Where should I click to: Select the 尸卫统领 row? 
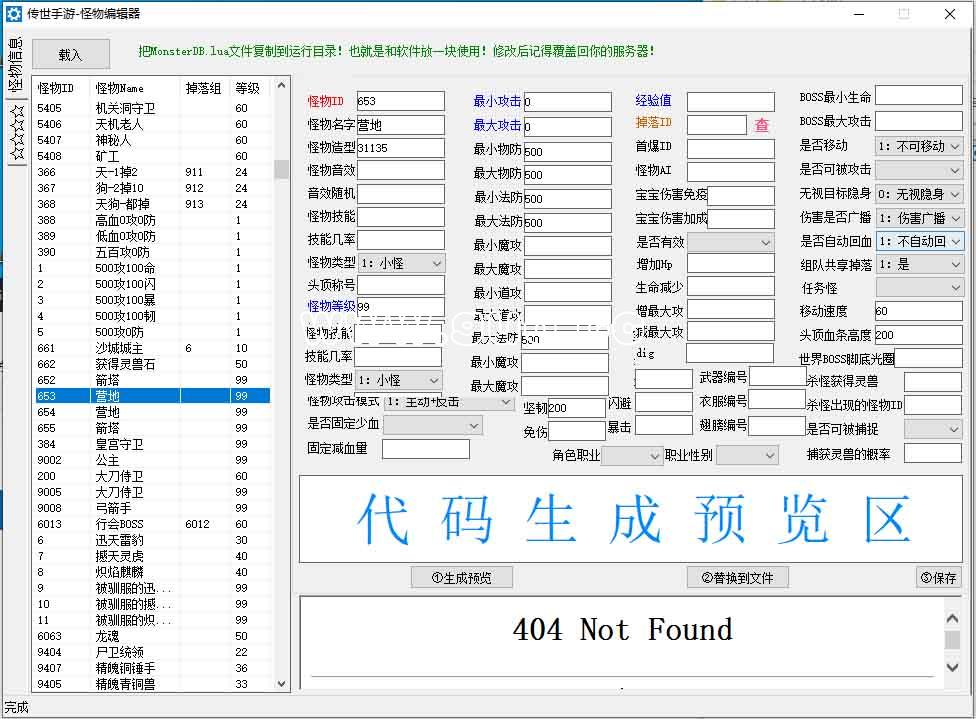(x=153, y=652)
